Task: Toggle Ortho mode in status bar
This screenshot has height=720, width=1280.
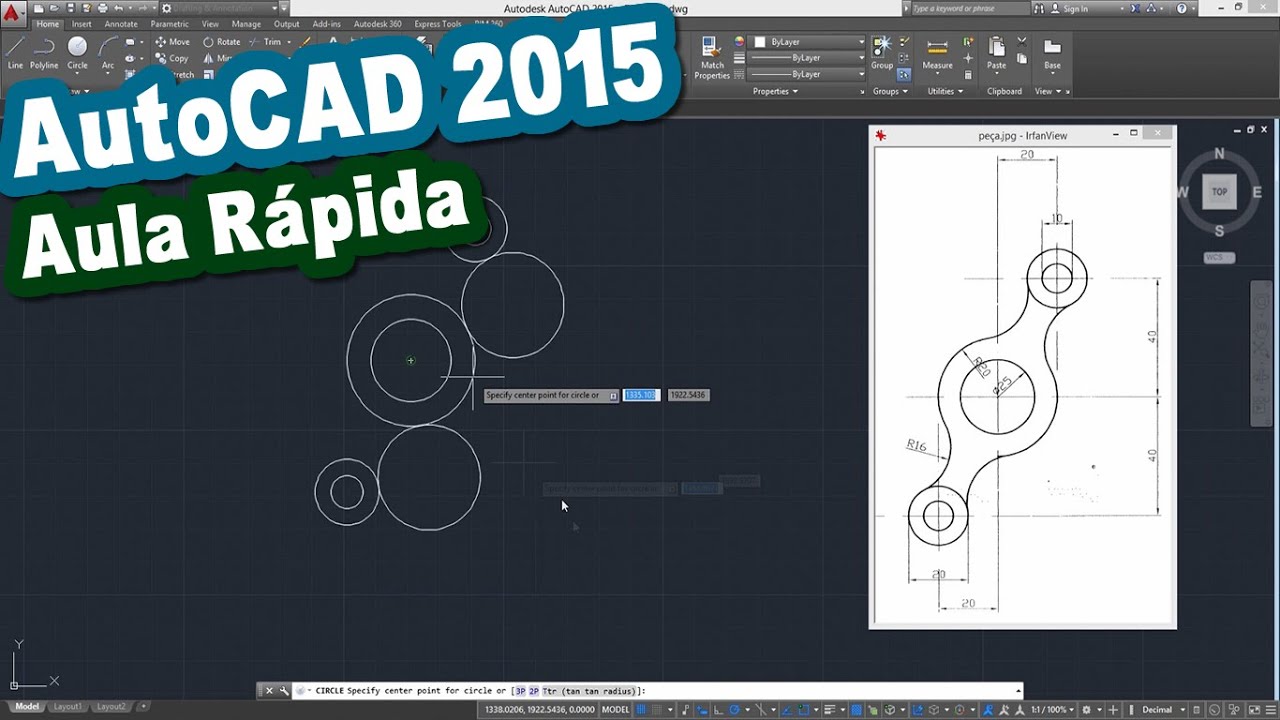Action: [718, 710]
